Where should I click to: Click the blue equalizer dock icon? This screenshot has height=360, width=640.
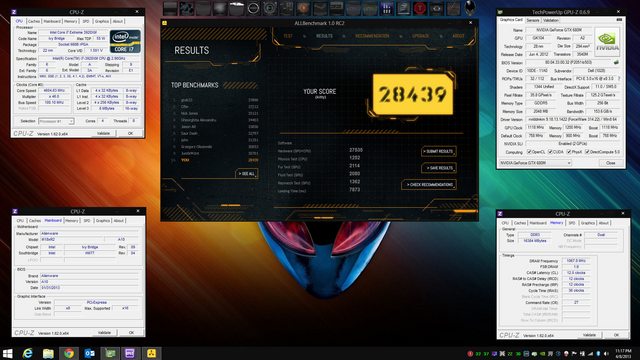(x=387, y=8)
